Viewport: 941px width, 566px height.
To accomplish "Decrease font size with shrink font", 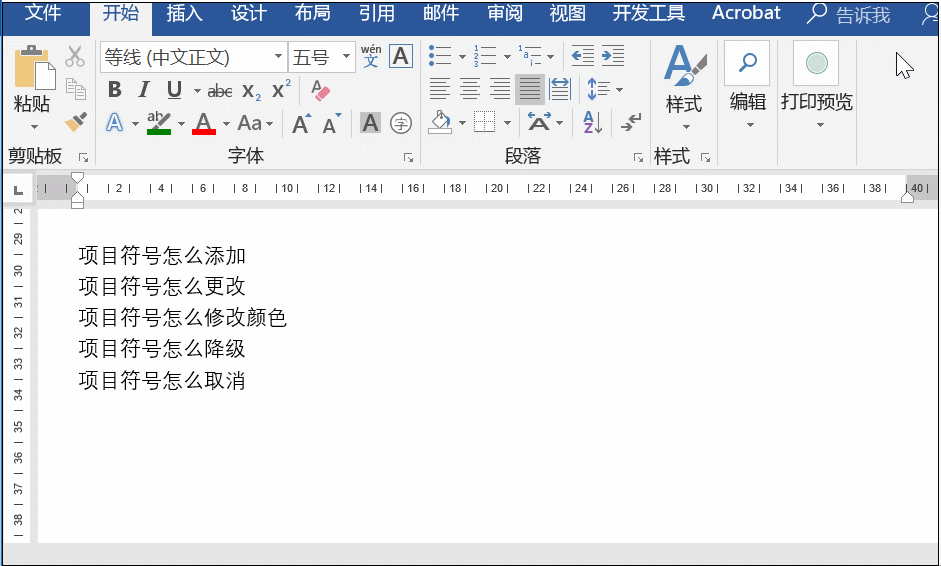I will click(331, 124).
